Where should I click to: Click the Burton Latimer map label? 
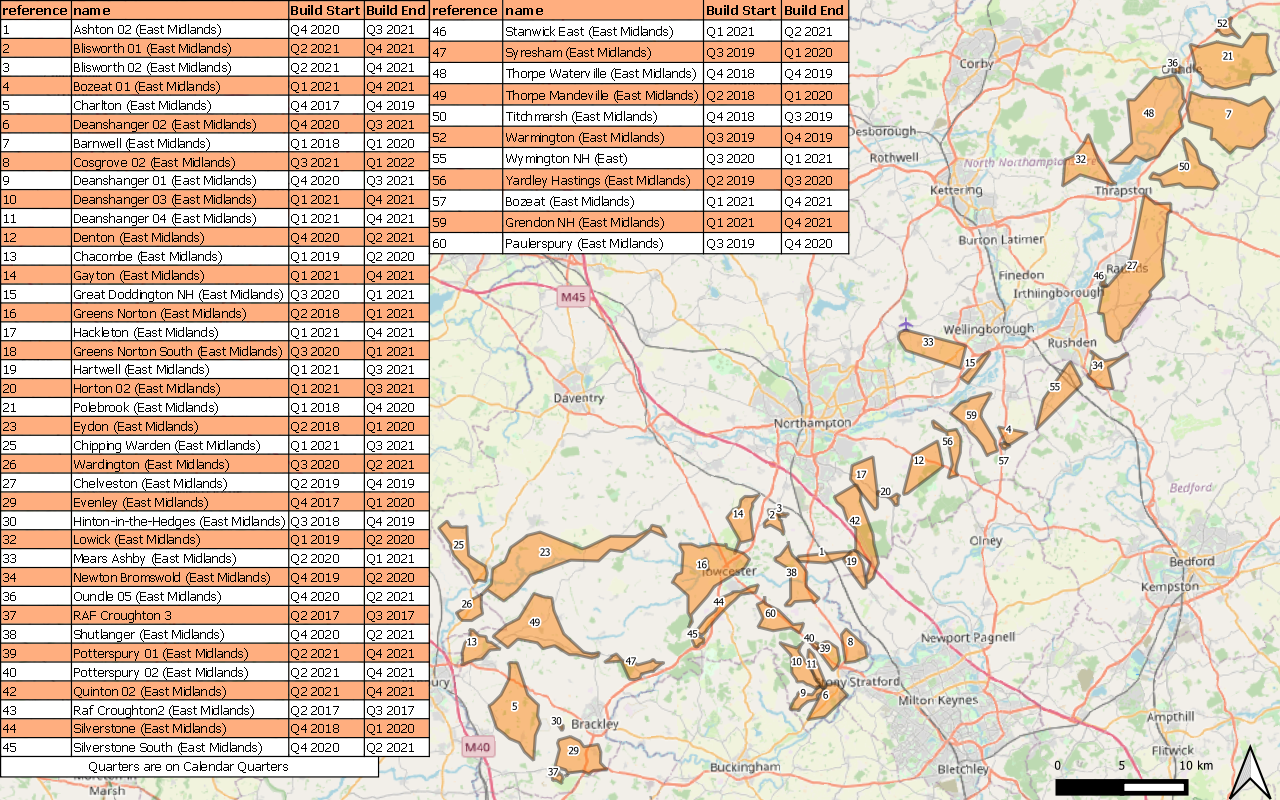(1001, 240)
